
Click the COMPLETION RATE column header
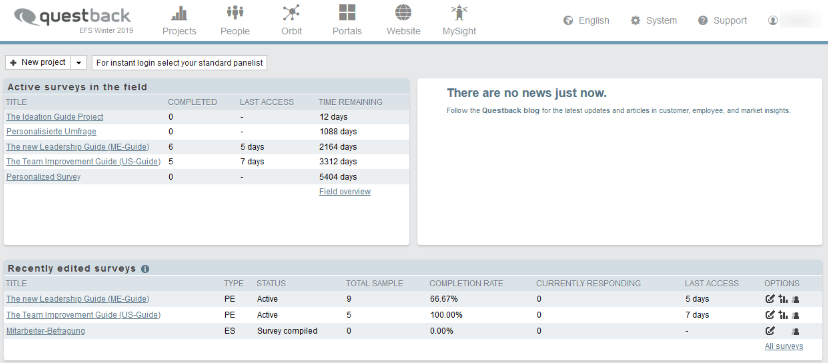point(466,283)
